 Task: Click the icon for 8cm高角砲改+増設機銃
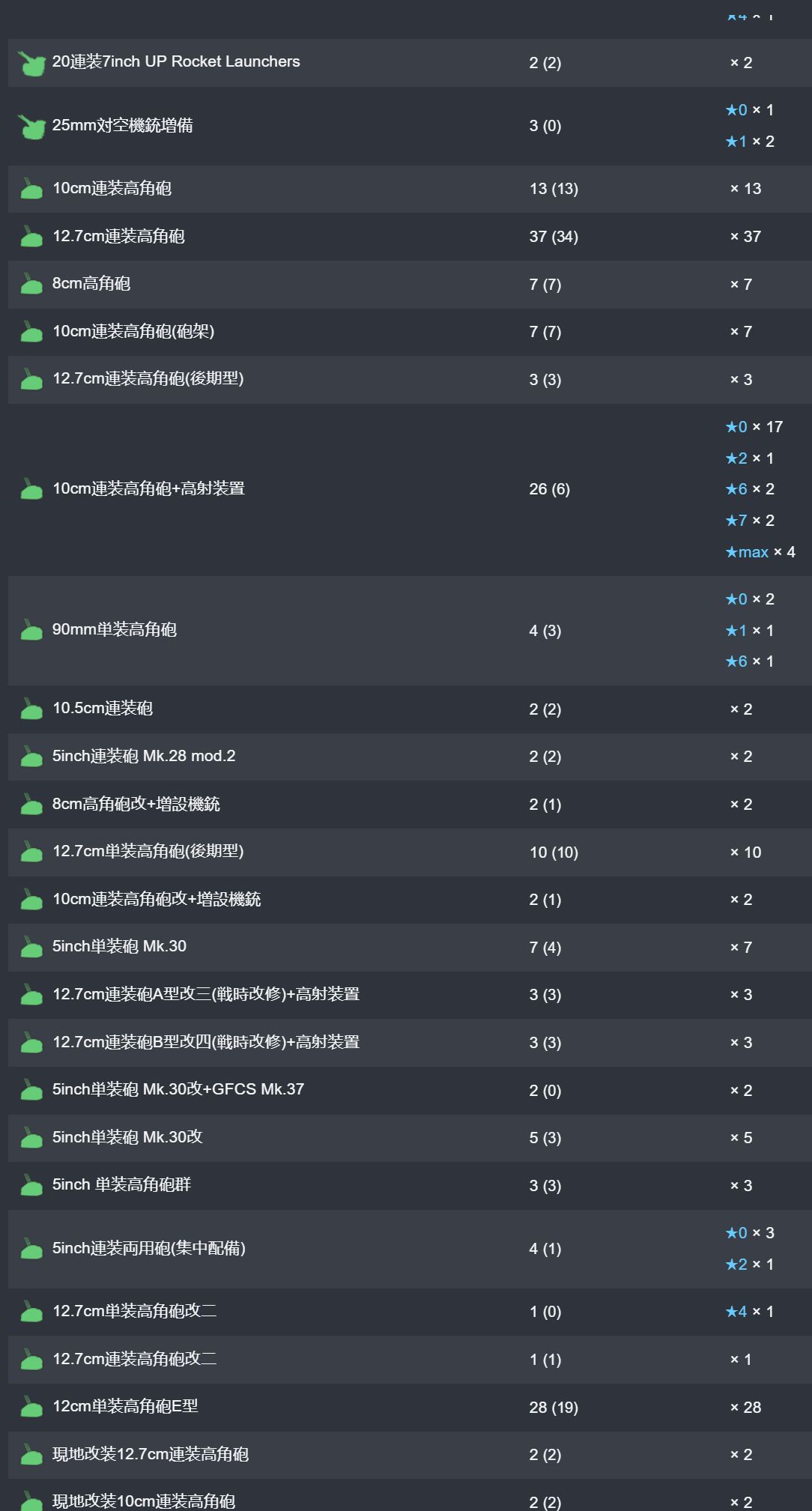click(31, 805)
